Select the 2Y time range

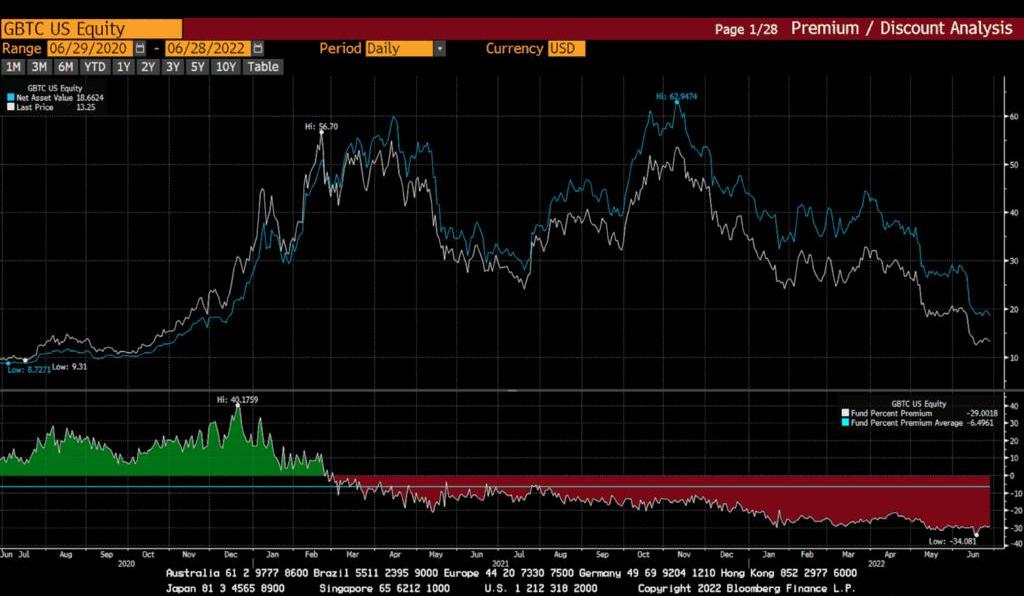(148, 67)
